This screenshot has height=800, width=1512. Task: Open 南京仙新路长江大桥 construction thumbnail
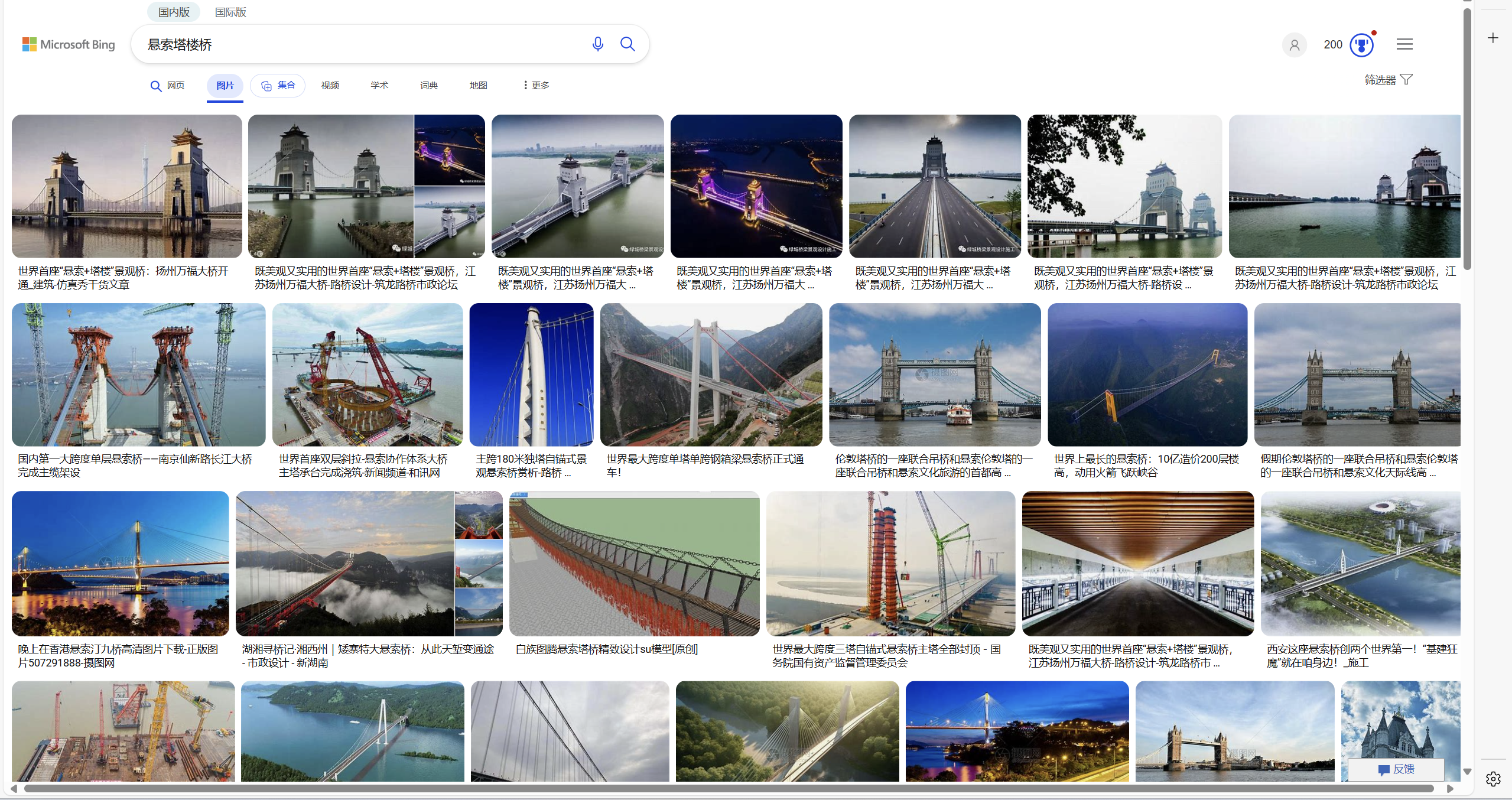pos(138,375)
